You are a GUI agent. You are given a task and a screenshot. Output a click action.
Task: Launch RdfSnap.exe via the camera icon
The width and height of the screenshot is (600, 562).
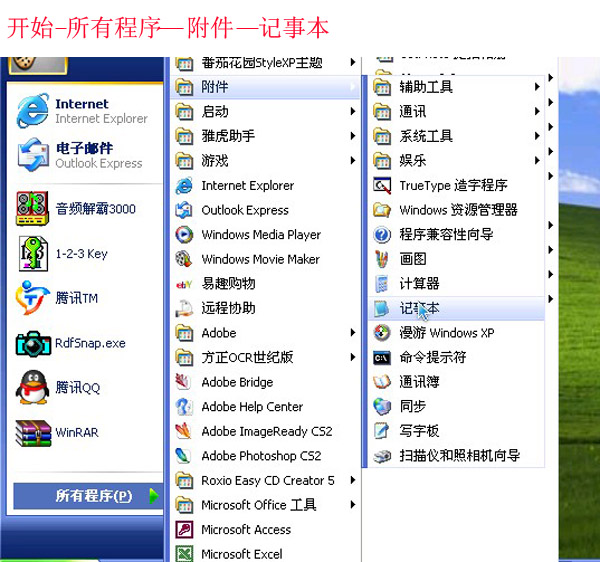33,343
